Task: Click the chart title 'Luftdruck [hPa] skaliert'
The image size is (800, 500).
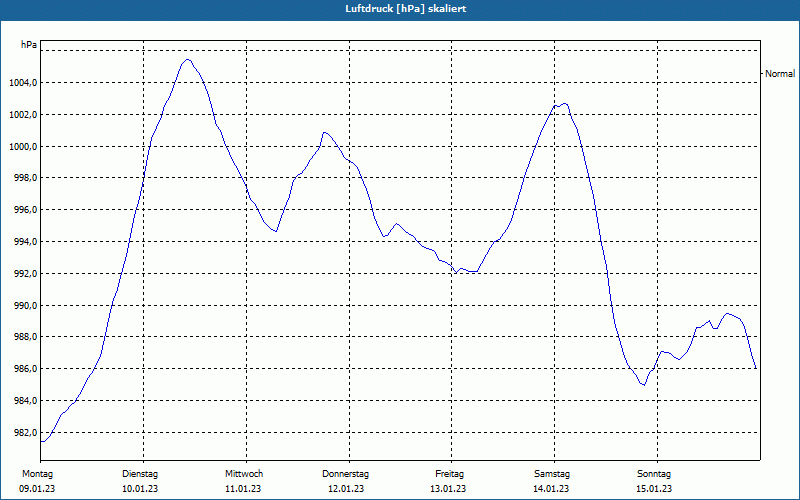Action: click(x=405, y=9)
